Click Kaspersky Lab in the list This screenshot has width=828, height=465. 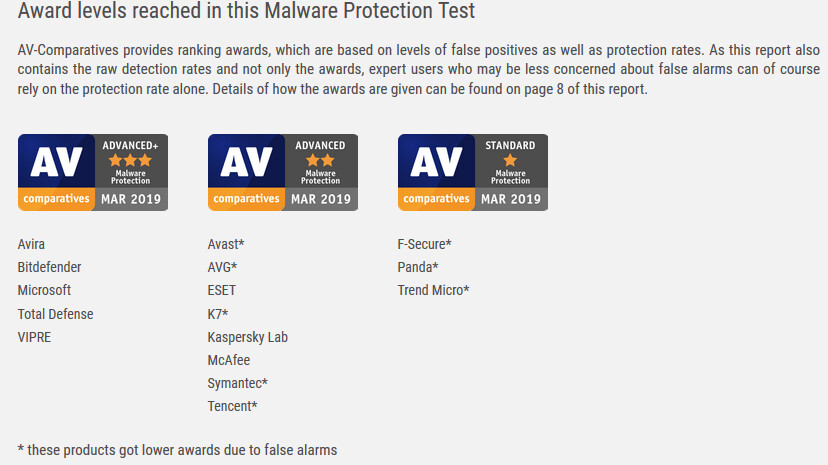tap(248, 337)
